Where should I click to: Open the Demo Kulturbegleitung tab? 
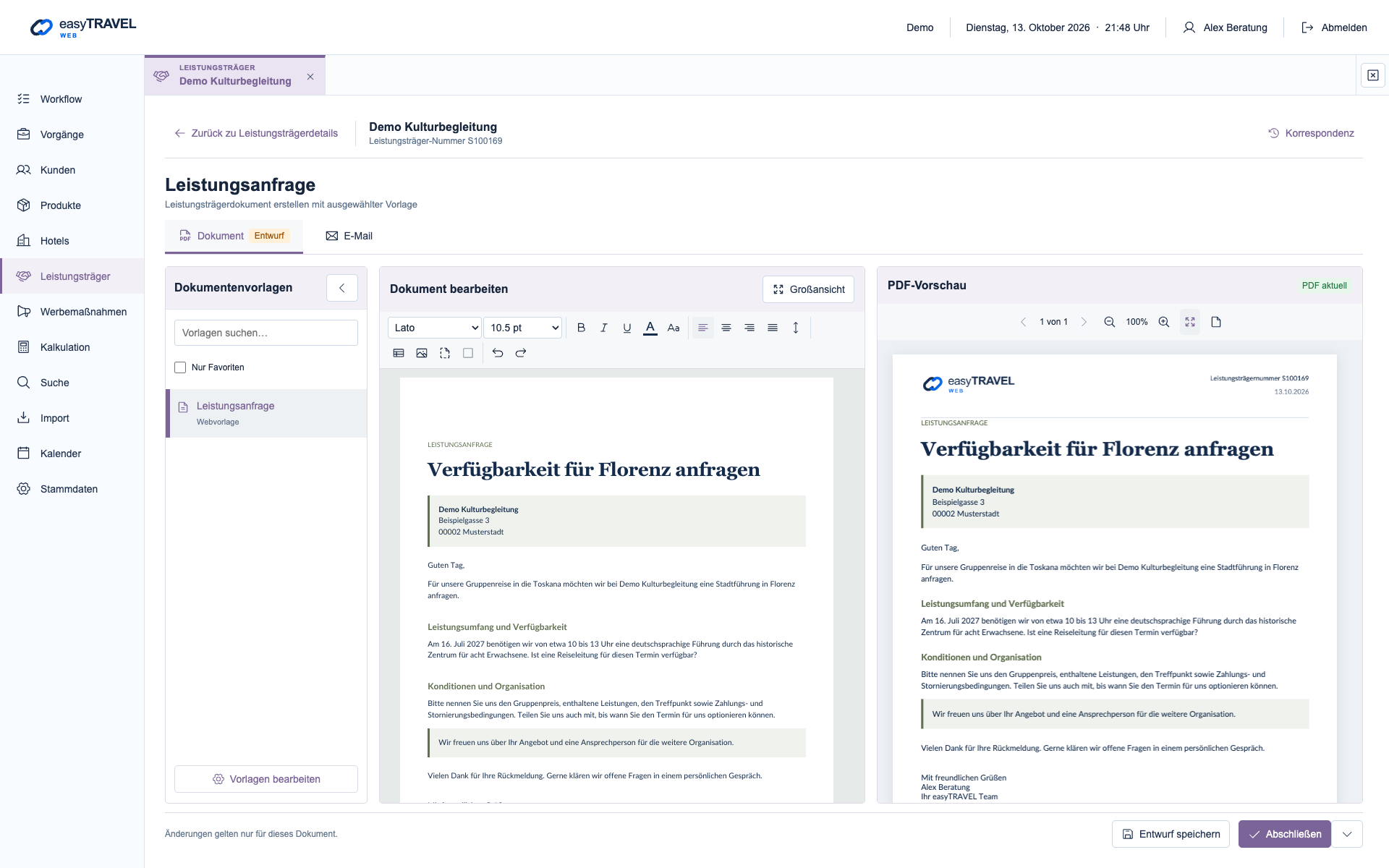point(235,75)
